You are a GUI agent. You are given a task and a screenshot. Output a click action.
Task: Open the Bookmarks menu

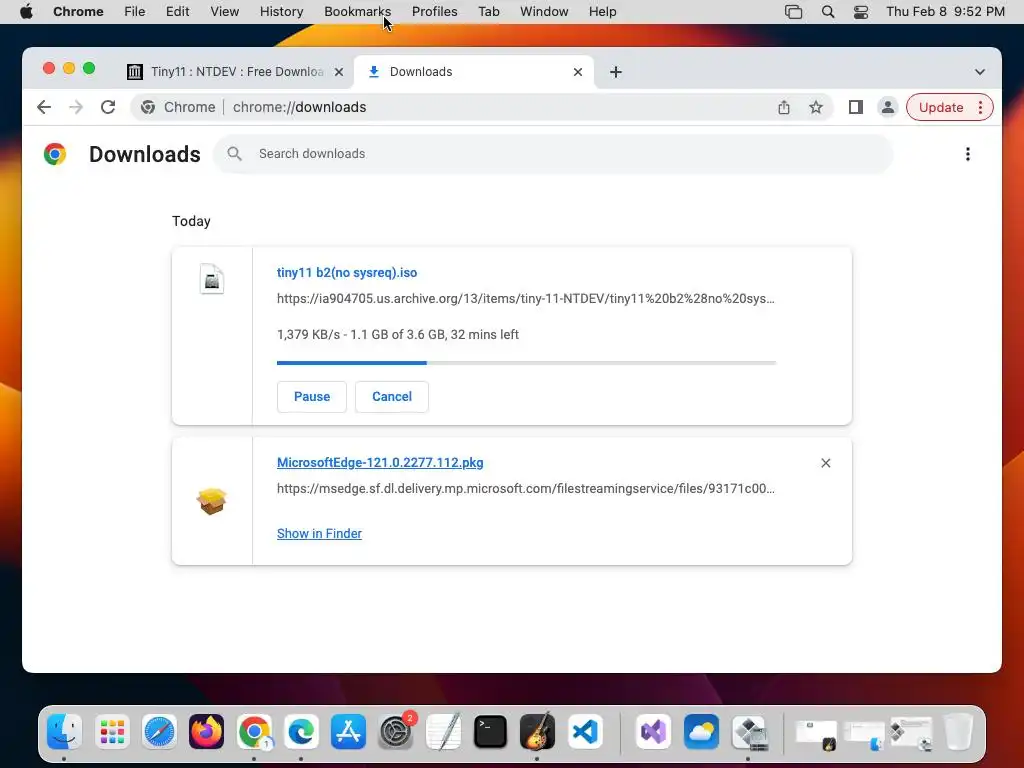[357, 12]
